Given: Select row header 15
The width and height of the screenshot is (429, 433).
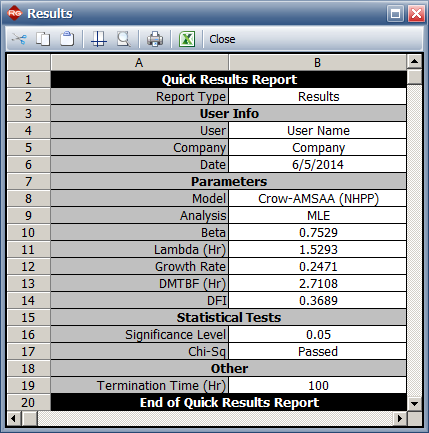Looking at the screenshot, I should click(29, 317).
